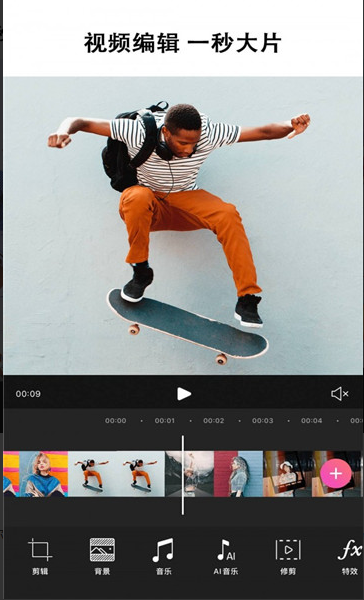Open the 音乐 music tool

tap(163, 556)
